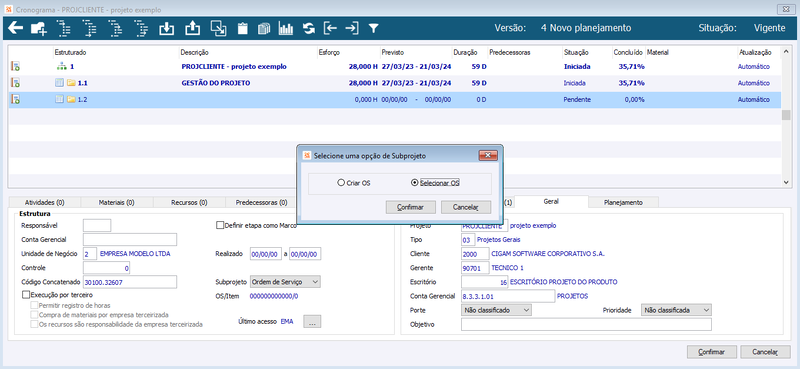Click the add folder icon in toolbar
This screenshot has width=800, height=369.
click(39, 29)
